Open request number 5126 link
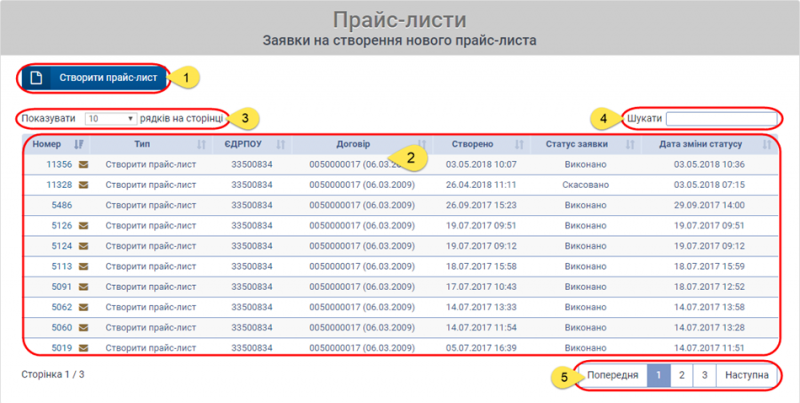The width and height of the screenshot is (800, 403). pos(62,225)
